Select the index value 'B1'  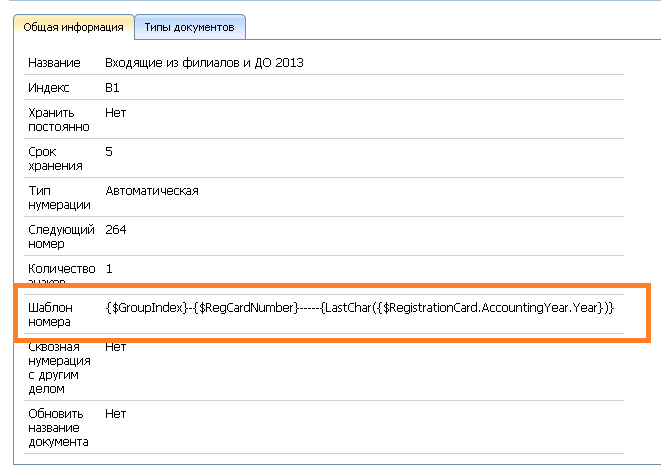click(x=112, y=88)
